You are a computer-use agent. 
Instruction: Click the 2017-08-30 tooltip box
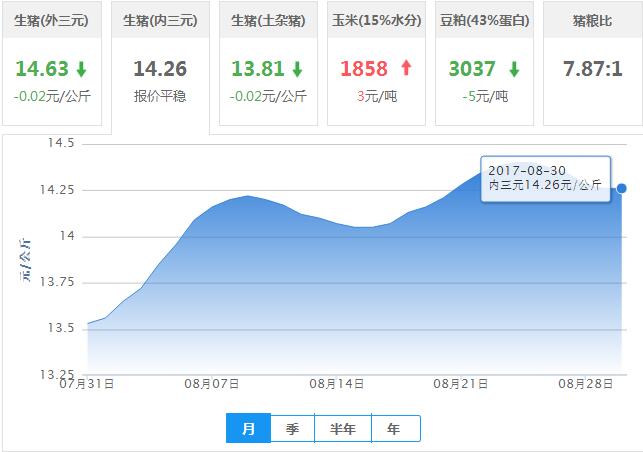(546, 178)
